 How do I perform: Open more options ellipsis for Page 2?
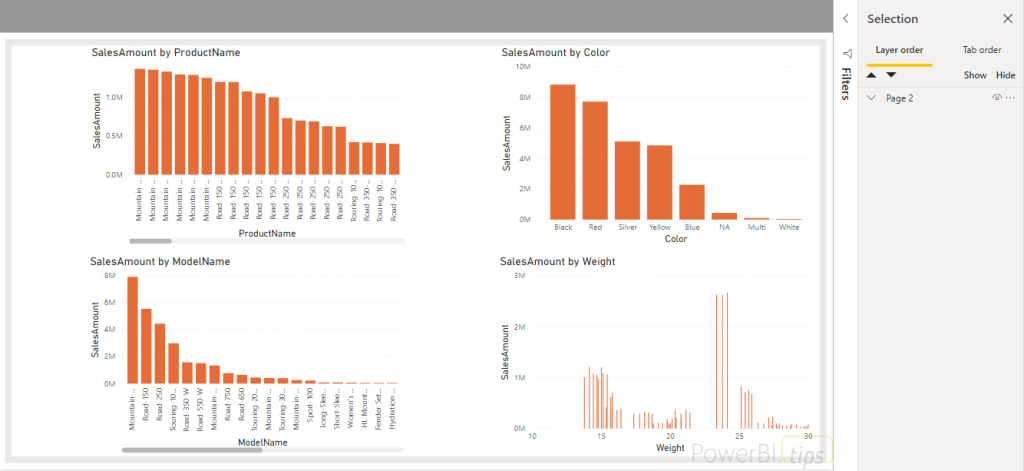[1010, 98]
